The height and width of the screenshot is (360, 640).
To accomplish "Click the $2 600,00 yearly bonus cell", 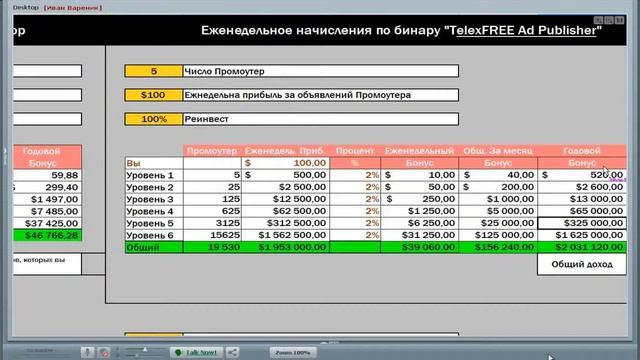I will pos(582,187).
